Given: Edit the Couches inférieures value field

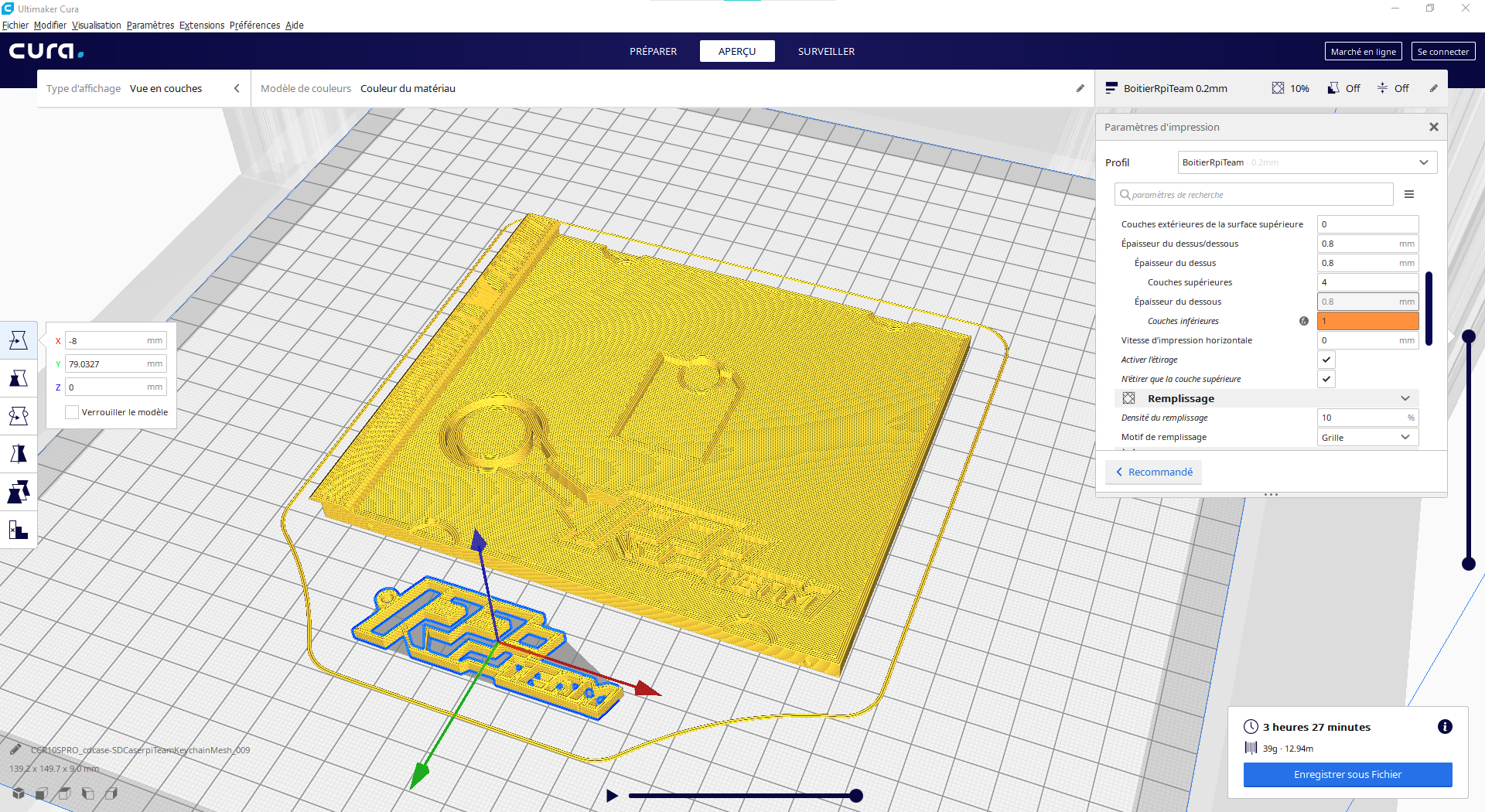Looking at the screenshot, I should pyautogui.click(x=1368, y=321).
